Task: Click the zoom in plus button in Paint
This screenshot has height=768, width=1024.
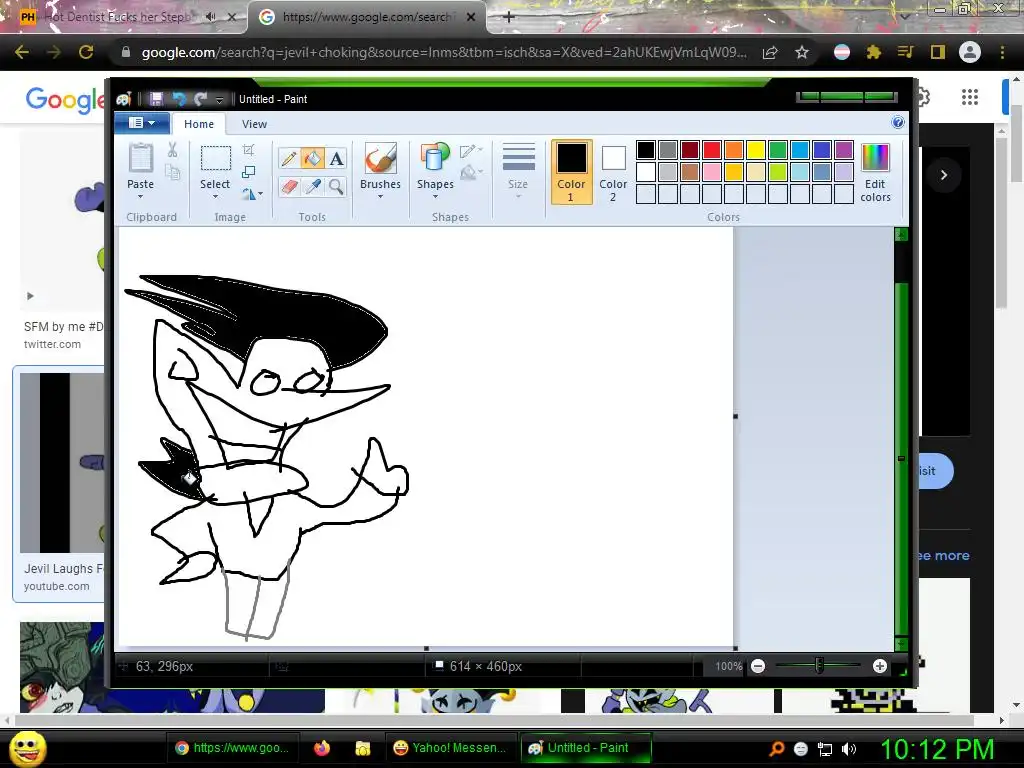Action: (880, 666)
